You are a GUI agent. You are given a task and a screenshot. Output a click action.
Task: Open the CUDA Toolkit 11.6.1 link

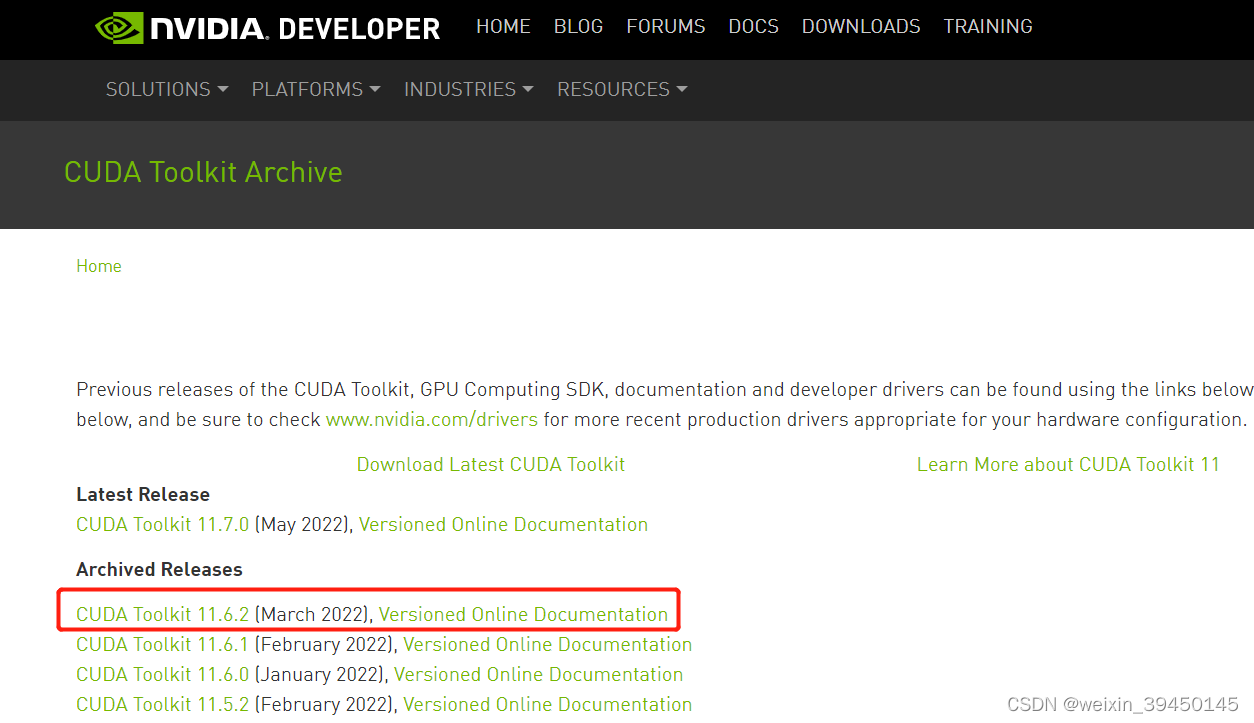click(x=163, y=645)
